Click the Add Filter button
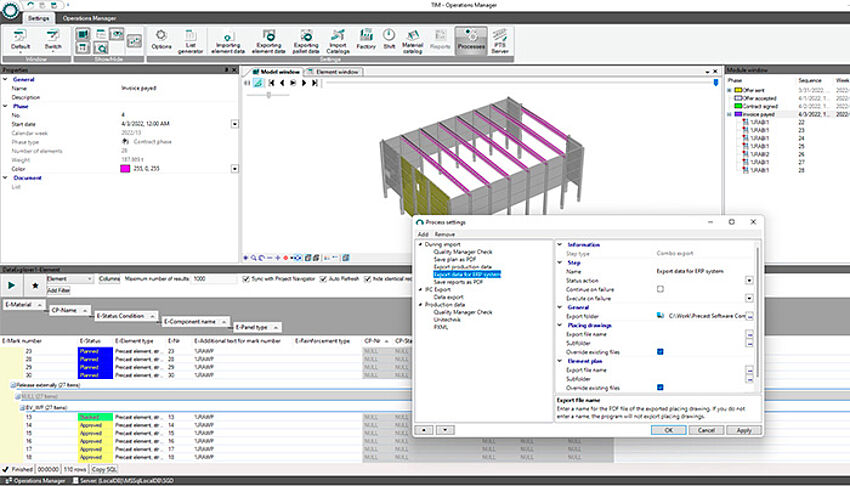 tap(59, 289)
